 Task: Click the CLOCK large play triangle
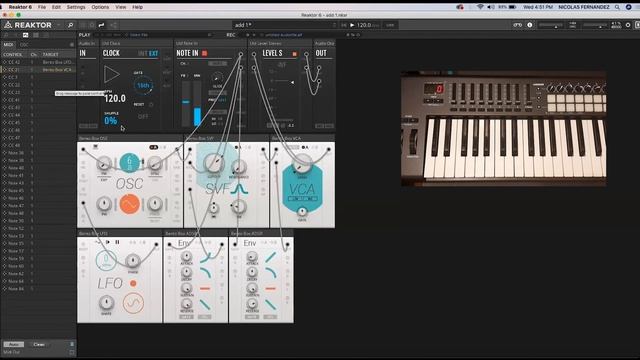(111, 75)
